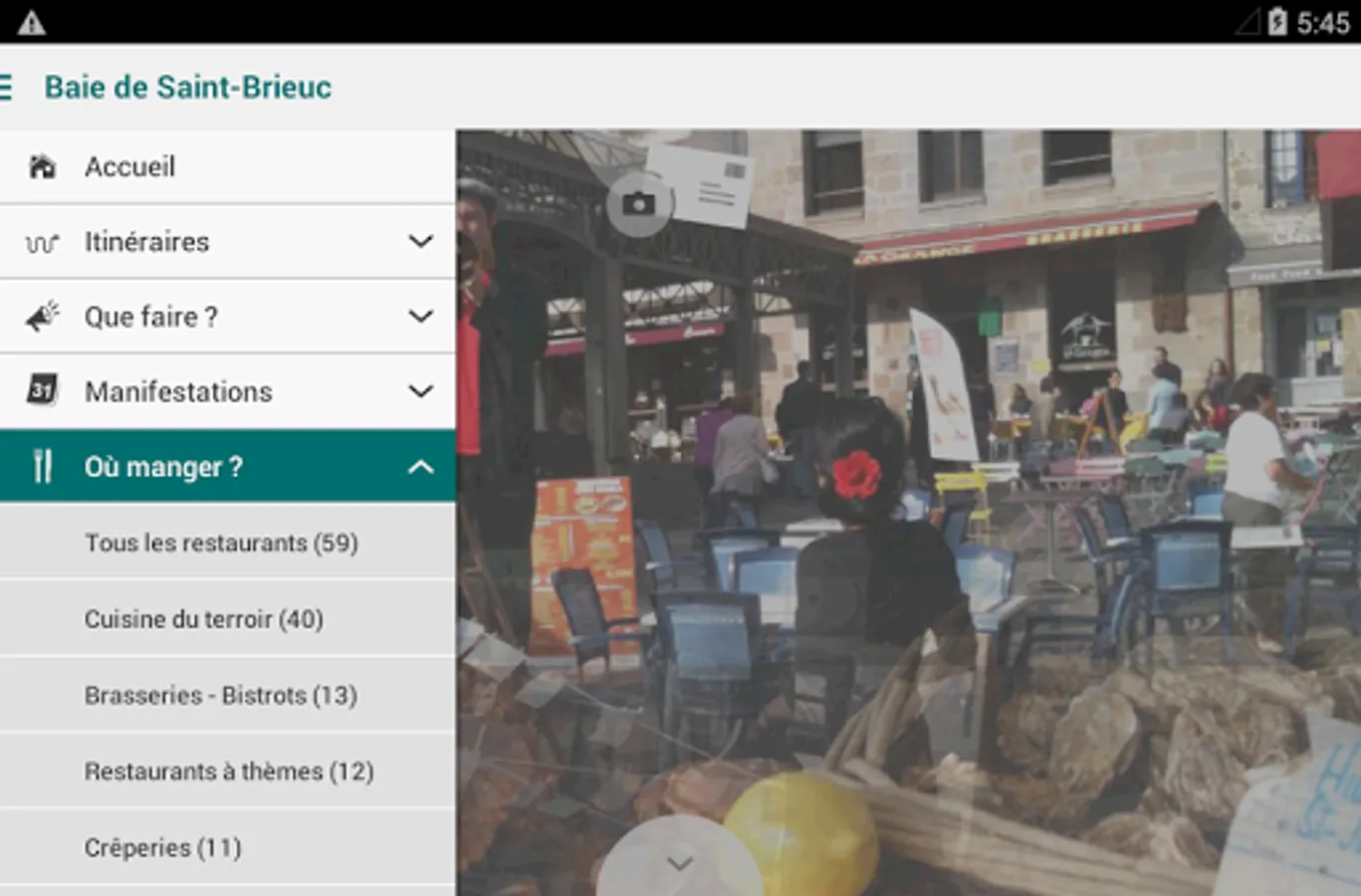Tap the signal icon in status bar
The width and height of the screenshot is (1361, 896).
(1248, 22)
